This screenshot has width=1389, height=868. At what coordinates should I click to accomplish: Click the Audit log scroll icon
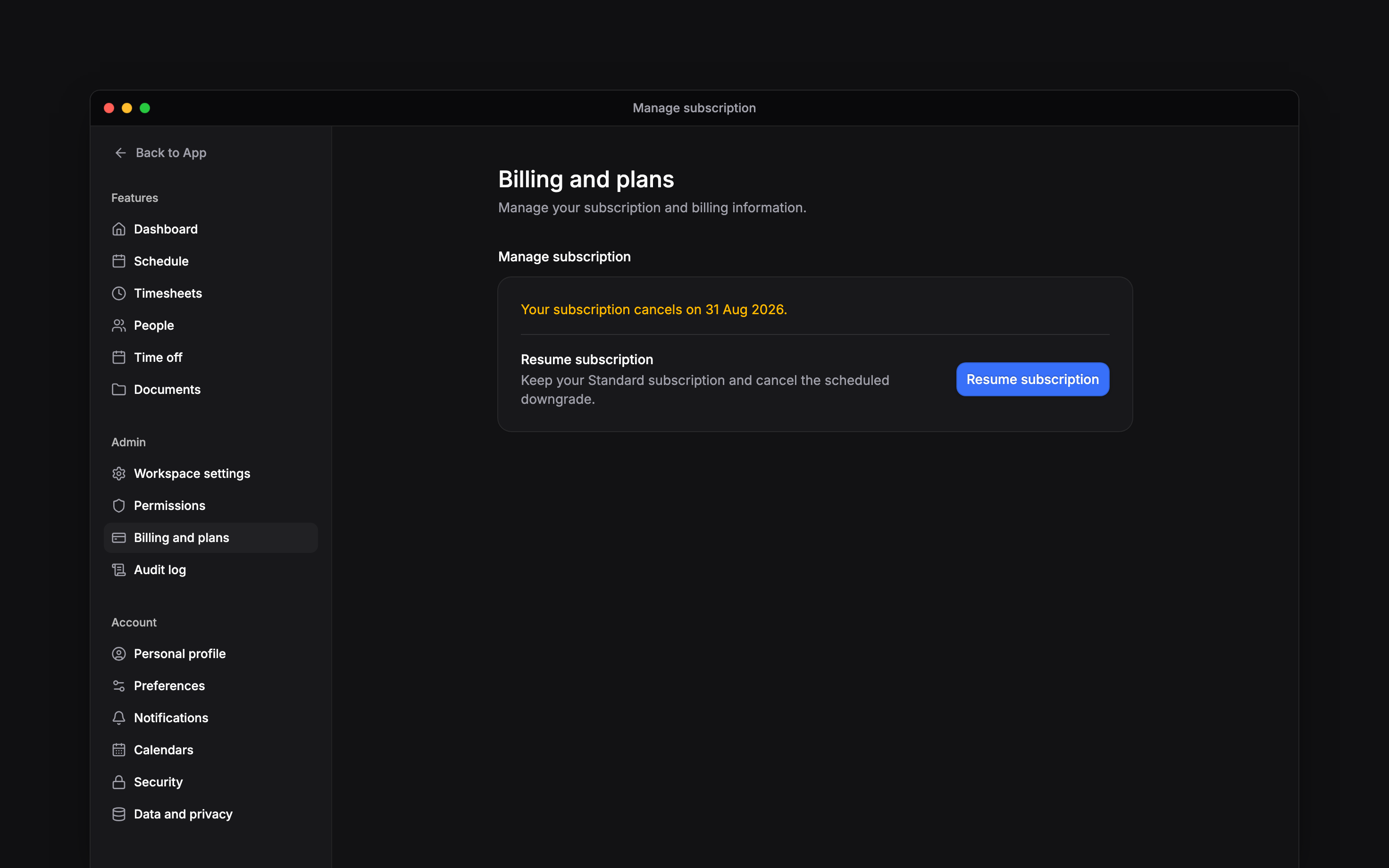tap(119, 570)
